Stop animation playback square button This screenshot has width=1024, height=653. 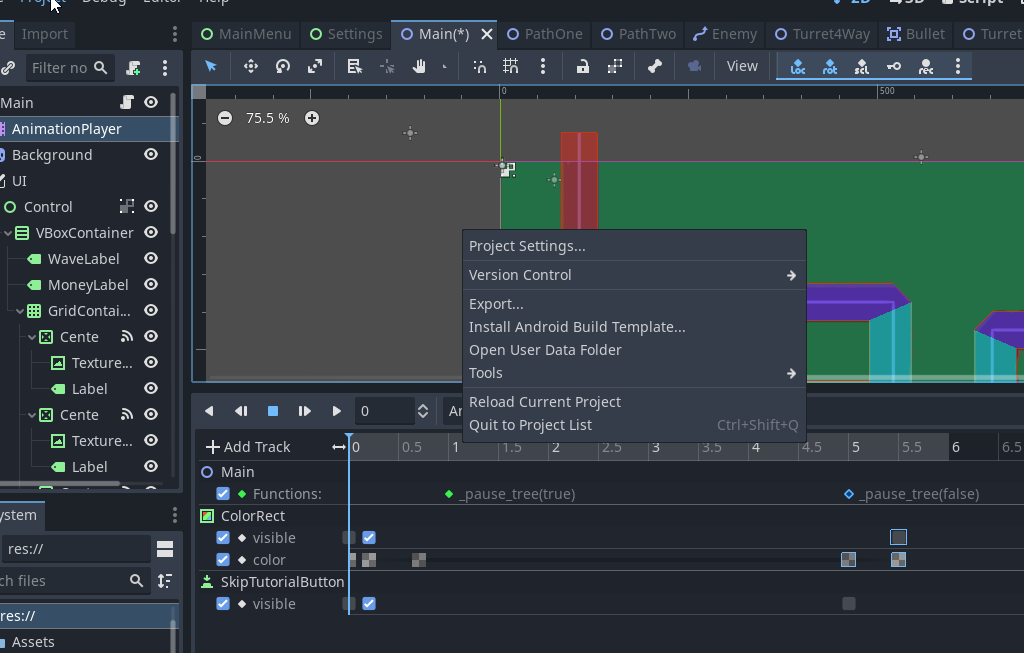[x=273, y=411]
